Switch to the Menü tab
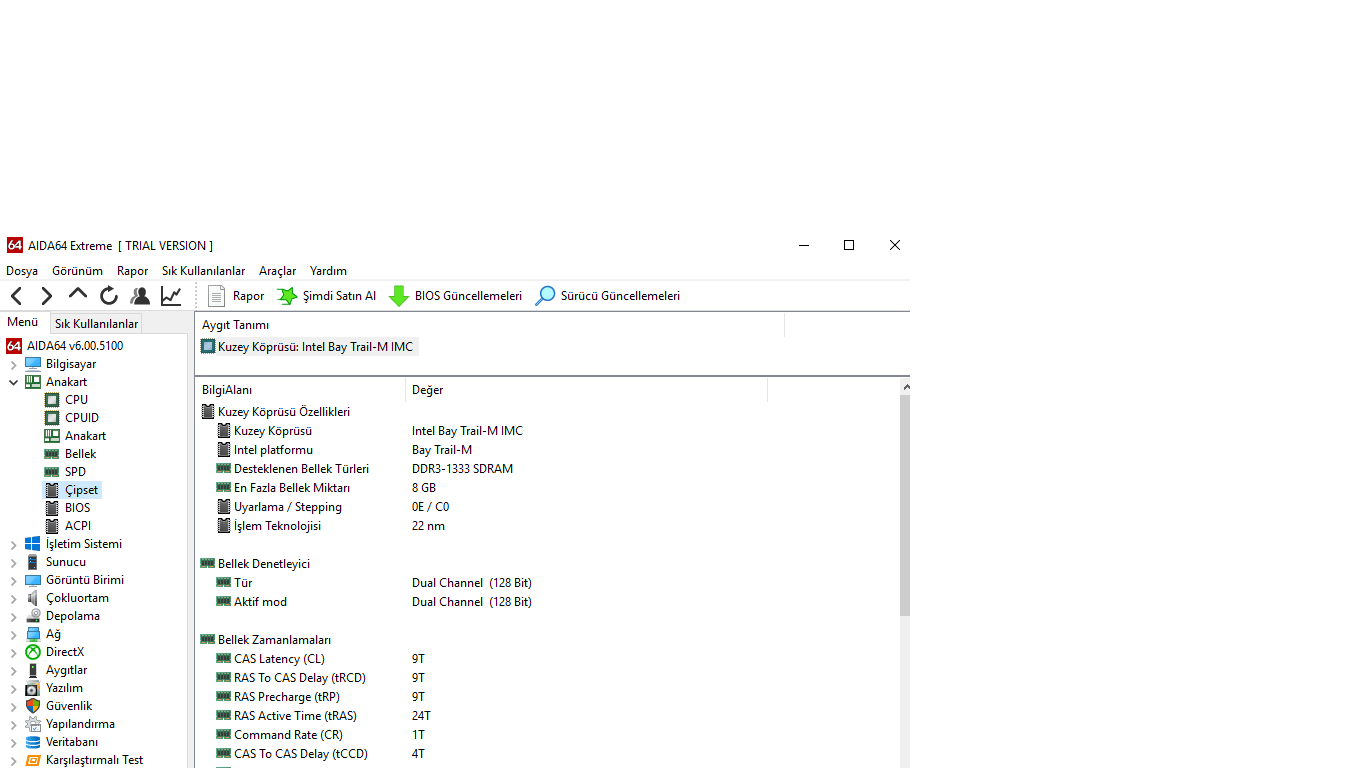 click(x=23, y=322)
